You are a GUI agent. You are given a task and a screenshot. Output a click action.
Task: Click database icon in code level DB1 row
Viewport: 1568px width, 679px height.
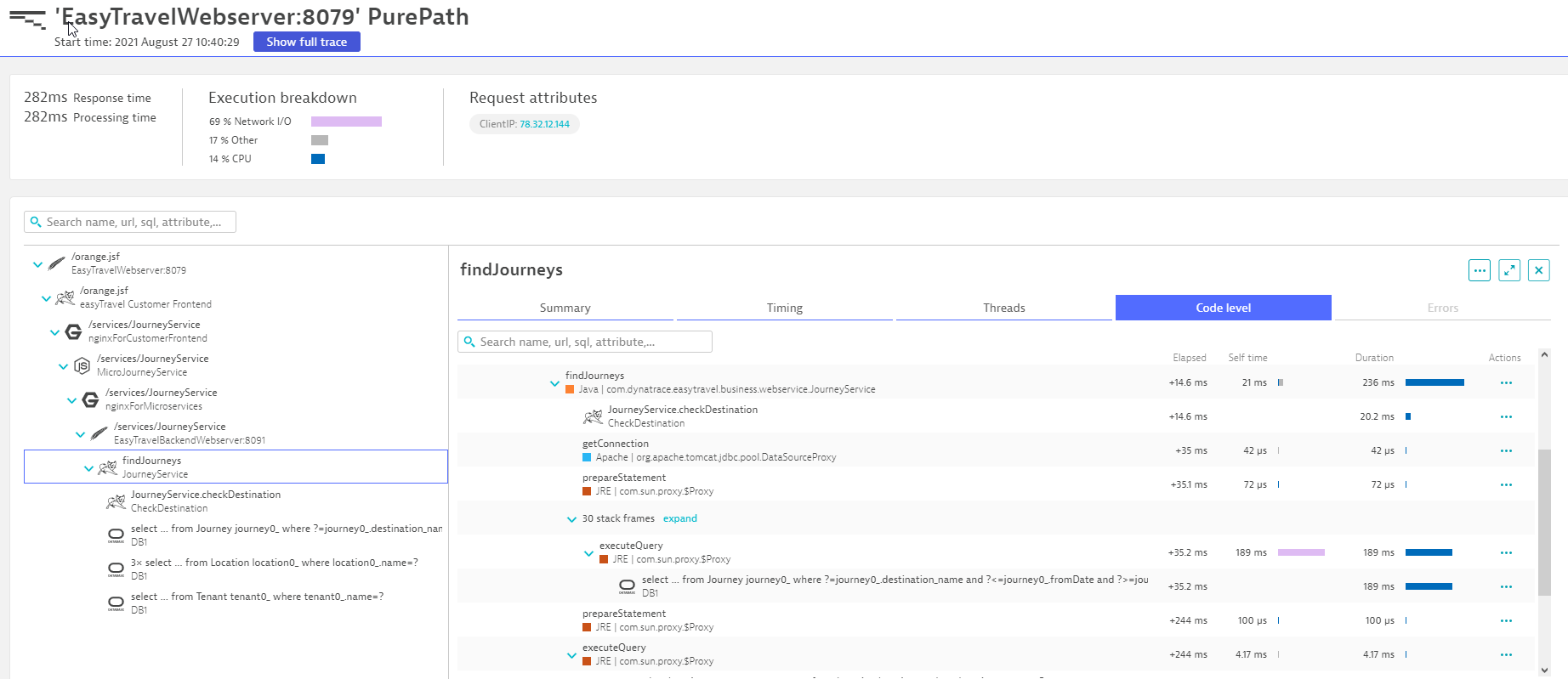627,586
